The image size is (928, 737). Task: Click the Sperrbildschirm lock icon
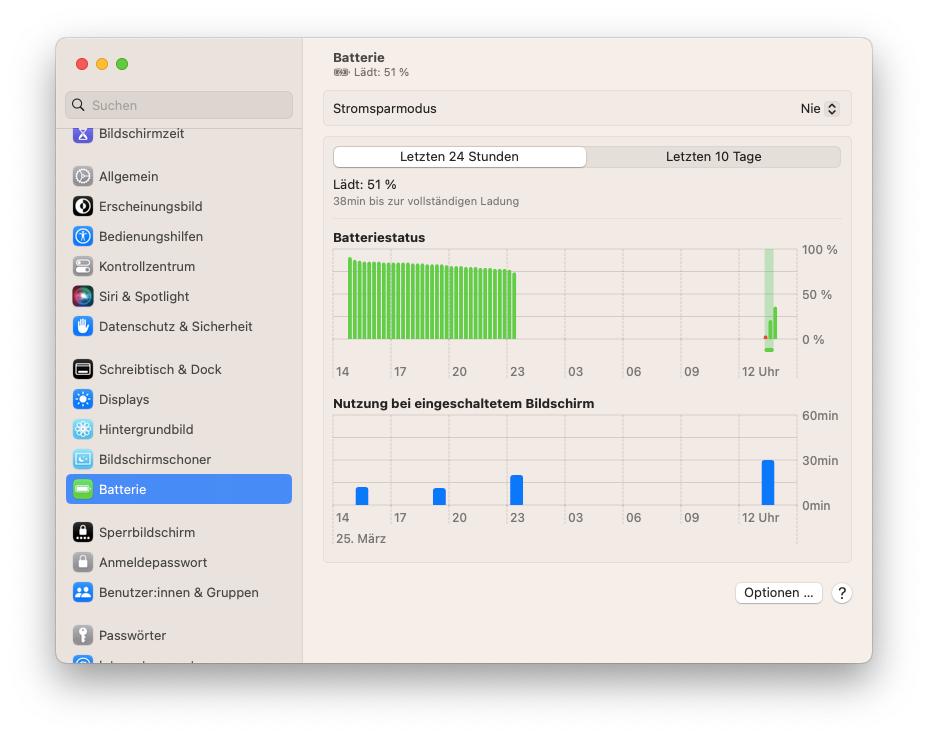pos(83,532)
